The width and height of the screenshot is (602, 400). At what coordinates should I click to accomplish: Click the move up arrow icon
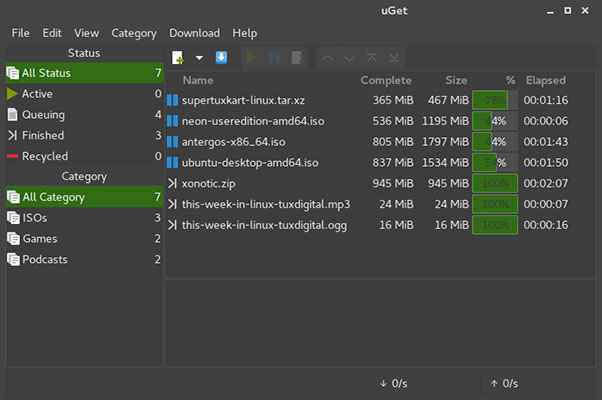pos(328,57)
